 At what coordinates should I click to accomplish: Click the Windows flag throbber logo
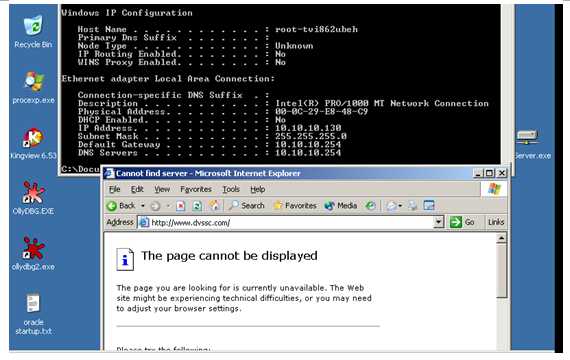[494, 189]
